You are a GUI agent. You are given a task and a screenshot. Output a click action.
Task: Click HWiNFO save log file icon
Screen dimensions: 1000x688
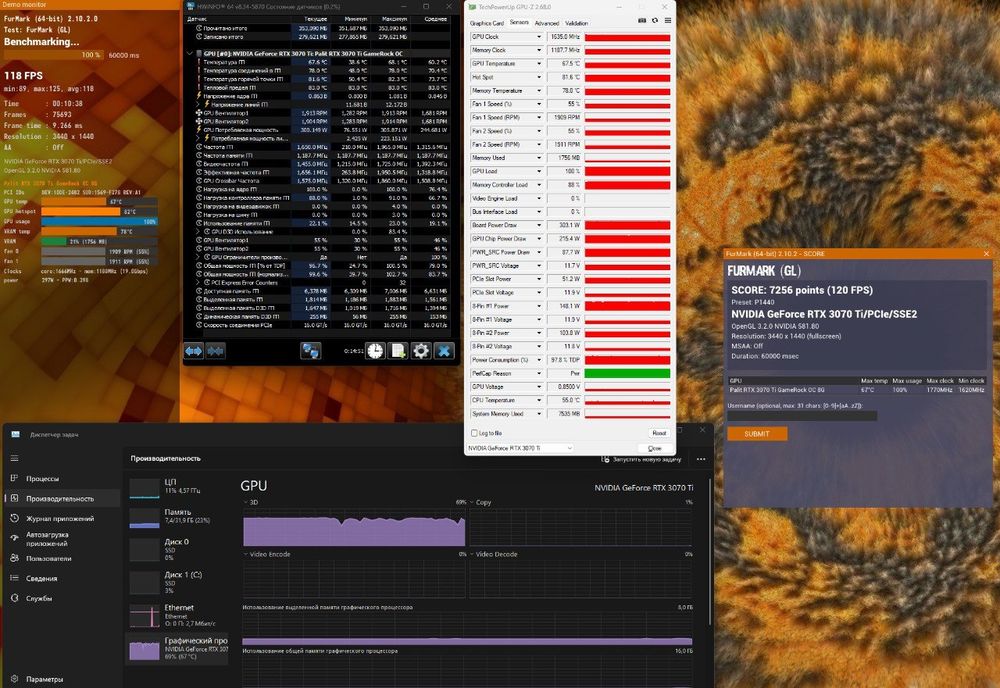[398, 351]
